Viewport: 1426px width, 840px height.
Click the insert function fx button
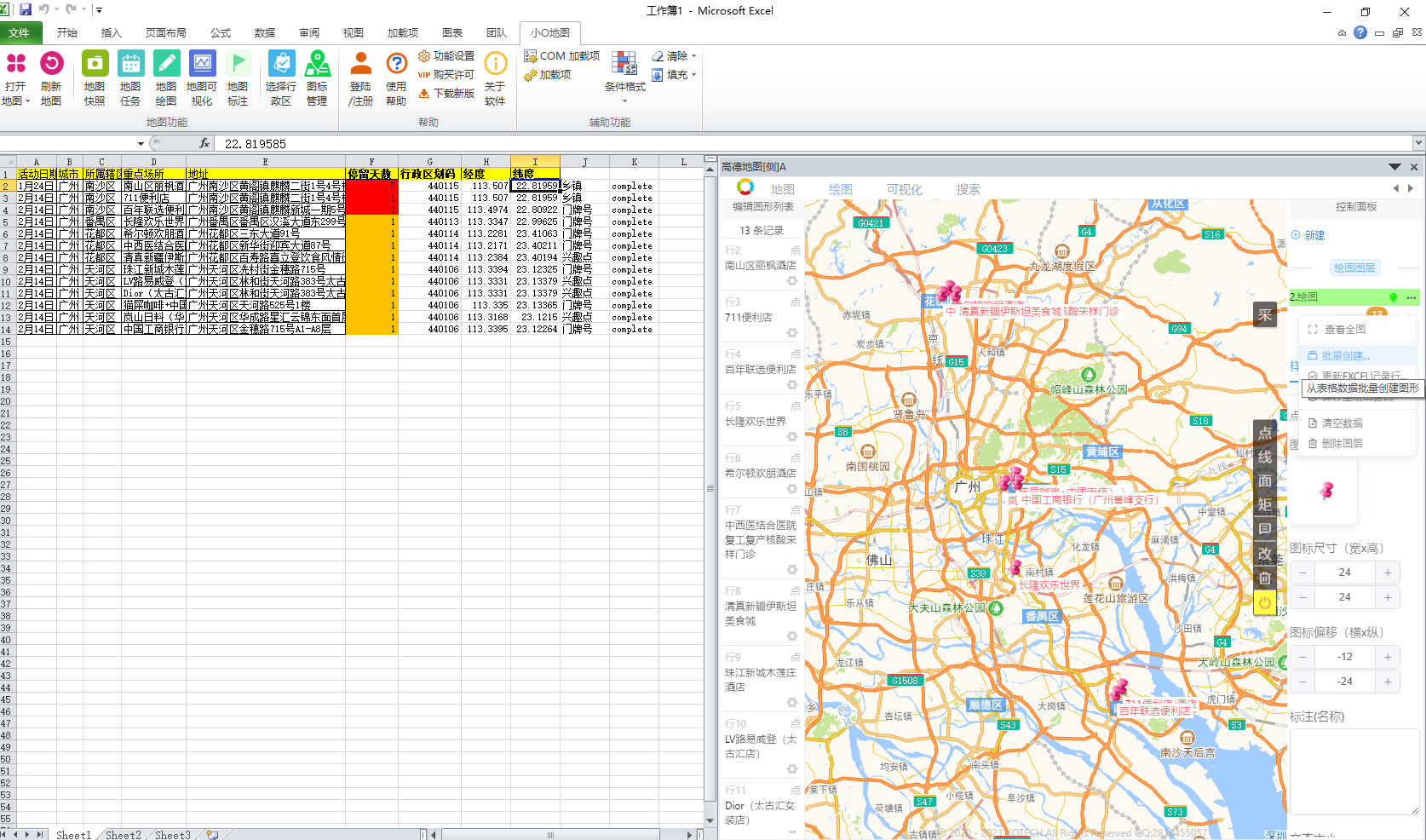204,144
